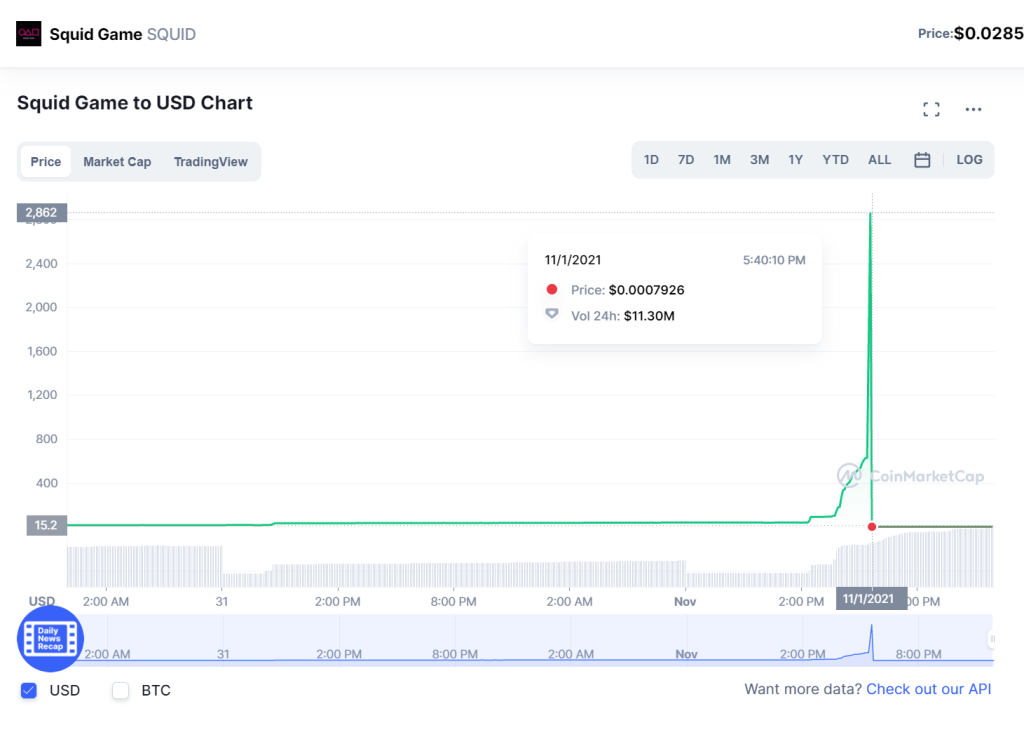Toggle LOG scale on the chart

[x=969, y=160]
